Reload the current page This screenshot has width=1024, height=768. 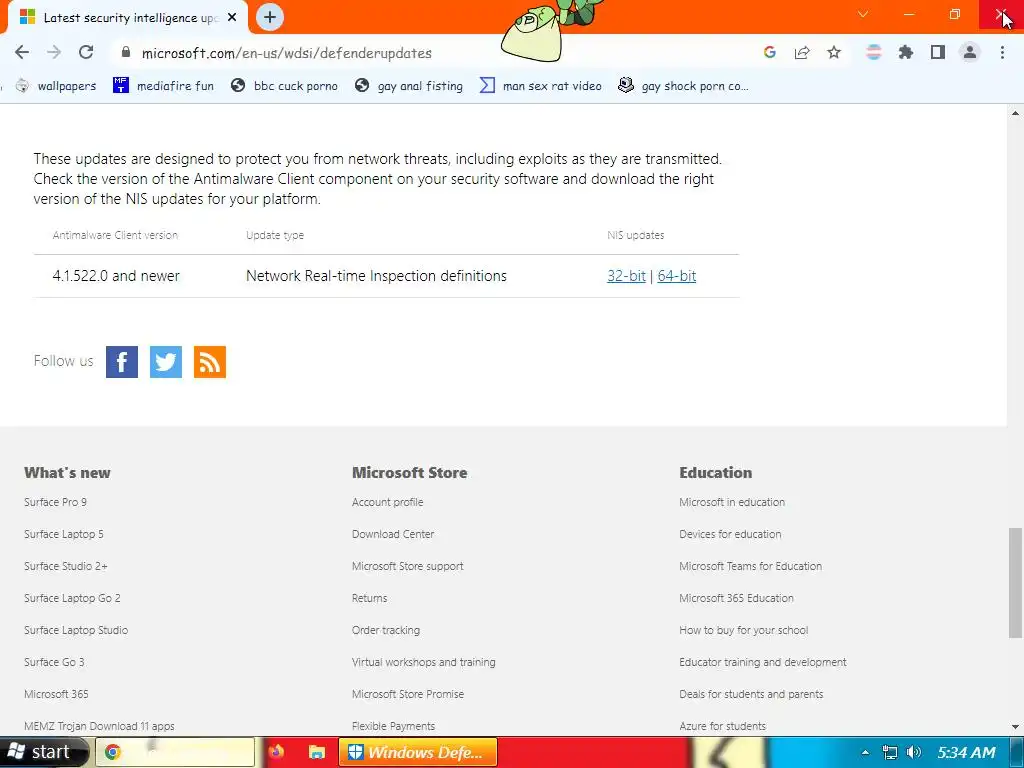pos(86,53)
